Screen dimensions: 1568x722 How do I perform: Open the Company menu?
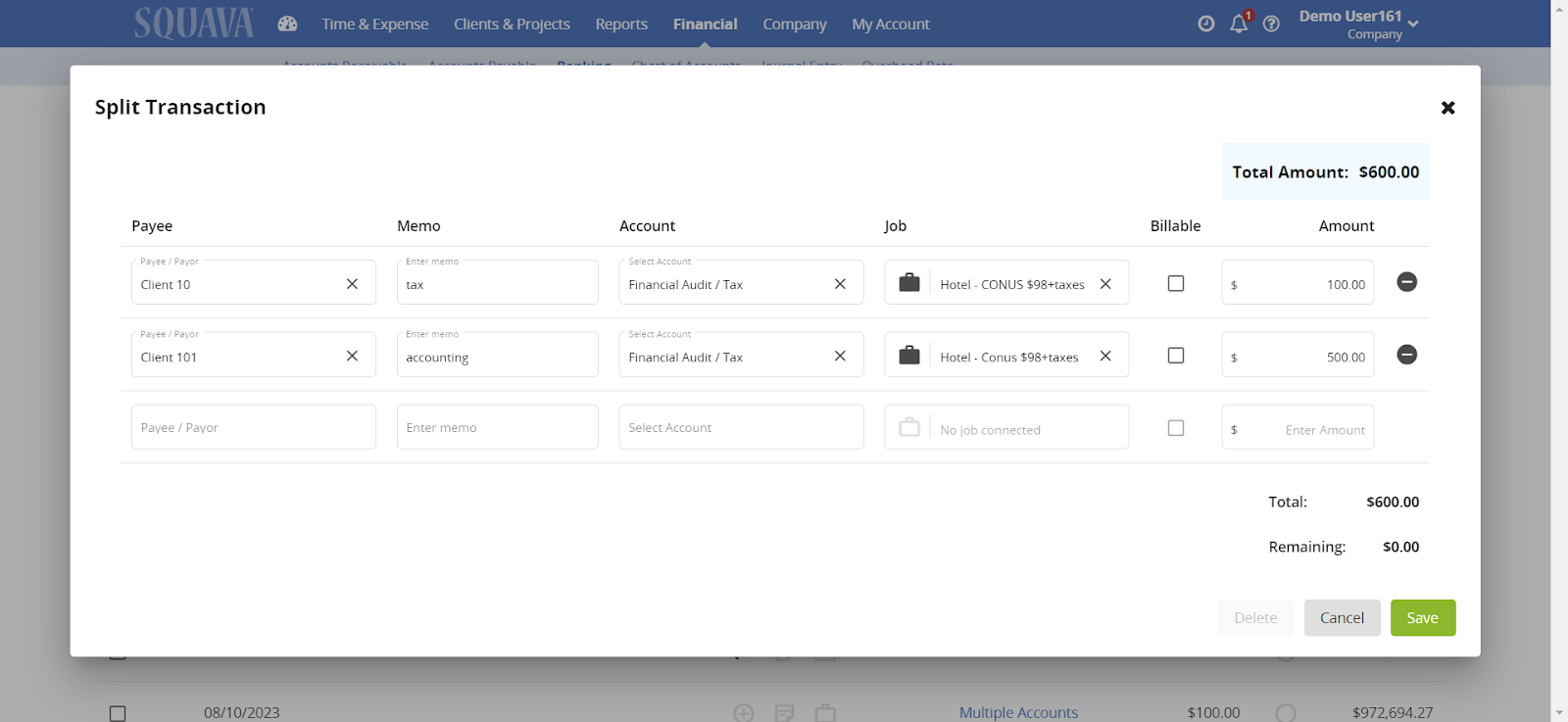pyautogui.click(x=795, y=24)
